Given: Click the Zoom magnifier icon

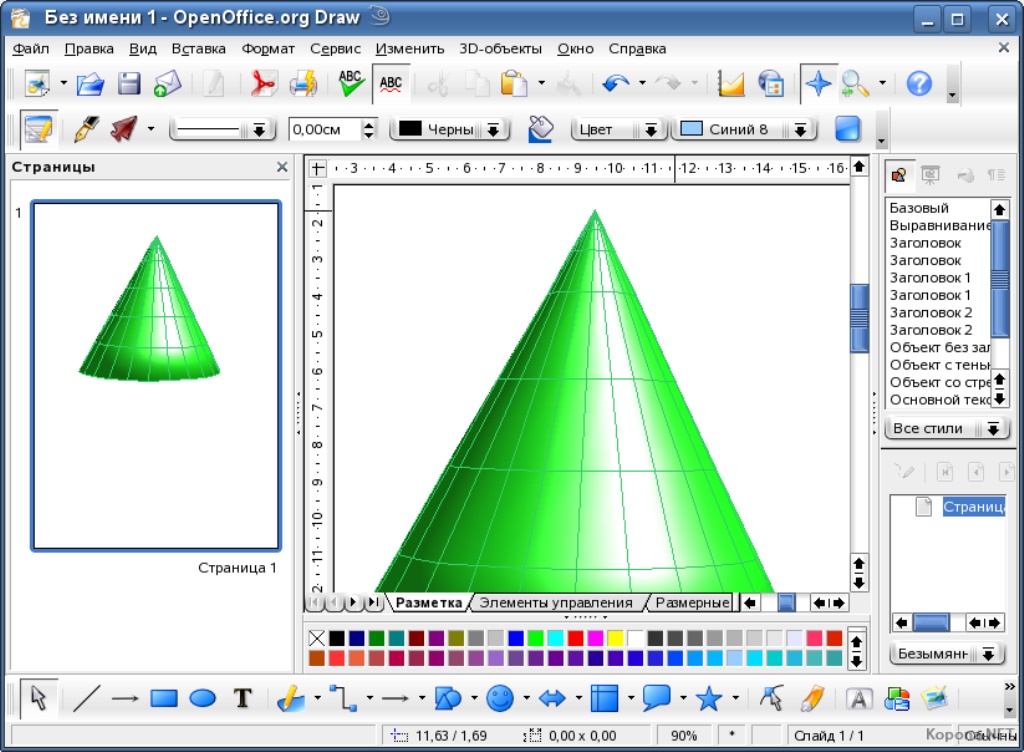Looking at the screenshot, I should click(x=854, y=84).
